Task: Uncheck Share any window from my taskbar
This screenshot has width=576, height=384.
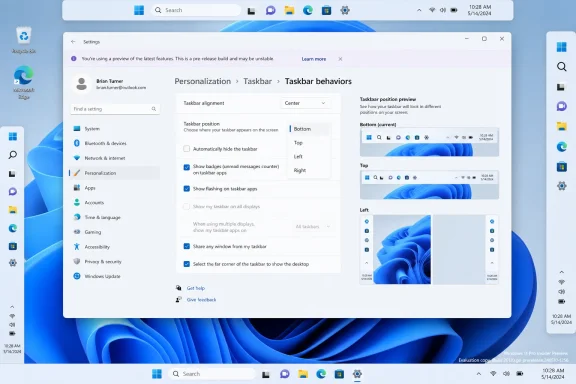Action: coord(187,246)
